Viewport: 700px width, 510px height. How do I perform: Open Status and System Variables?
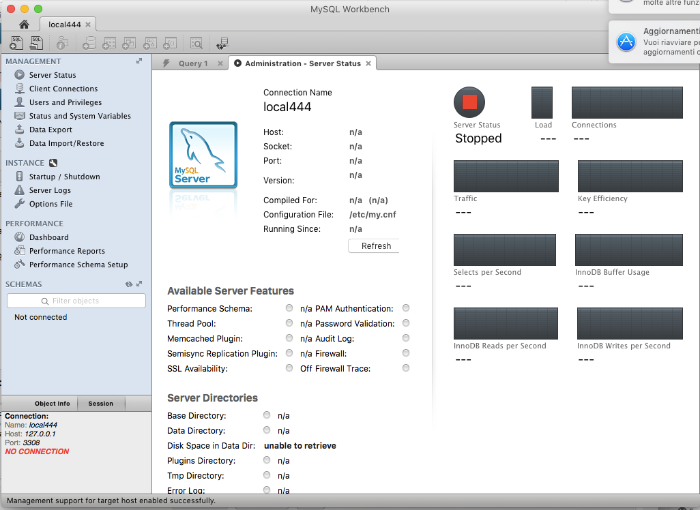tap(80, 116)
